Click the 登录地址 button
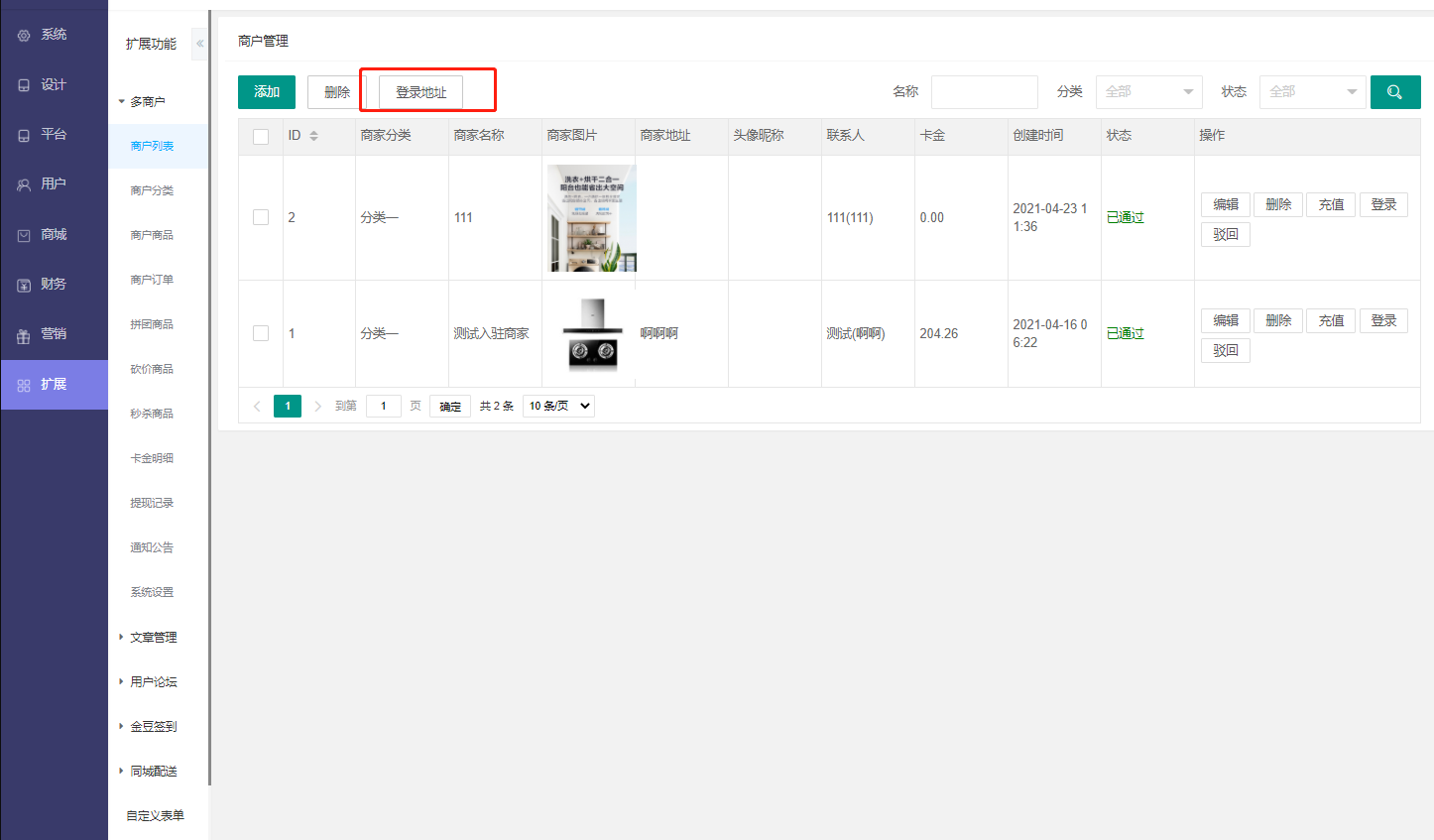Image resolution: width=1434 pixels, height=840 pixels. [420, 92]
